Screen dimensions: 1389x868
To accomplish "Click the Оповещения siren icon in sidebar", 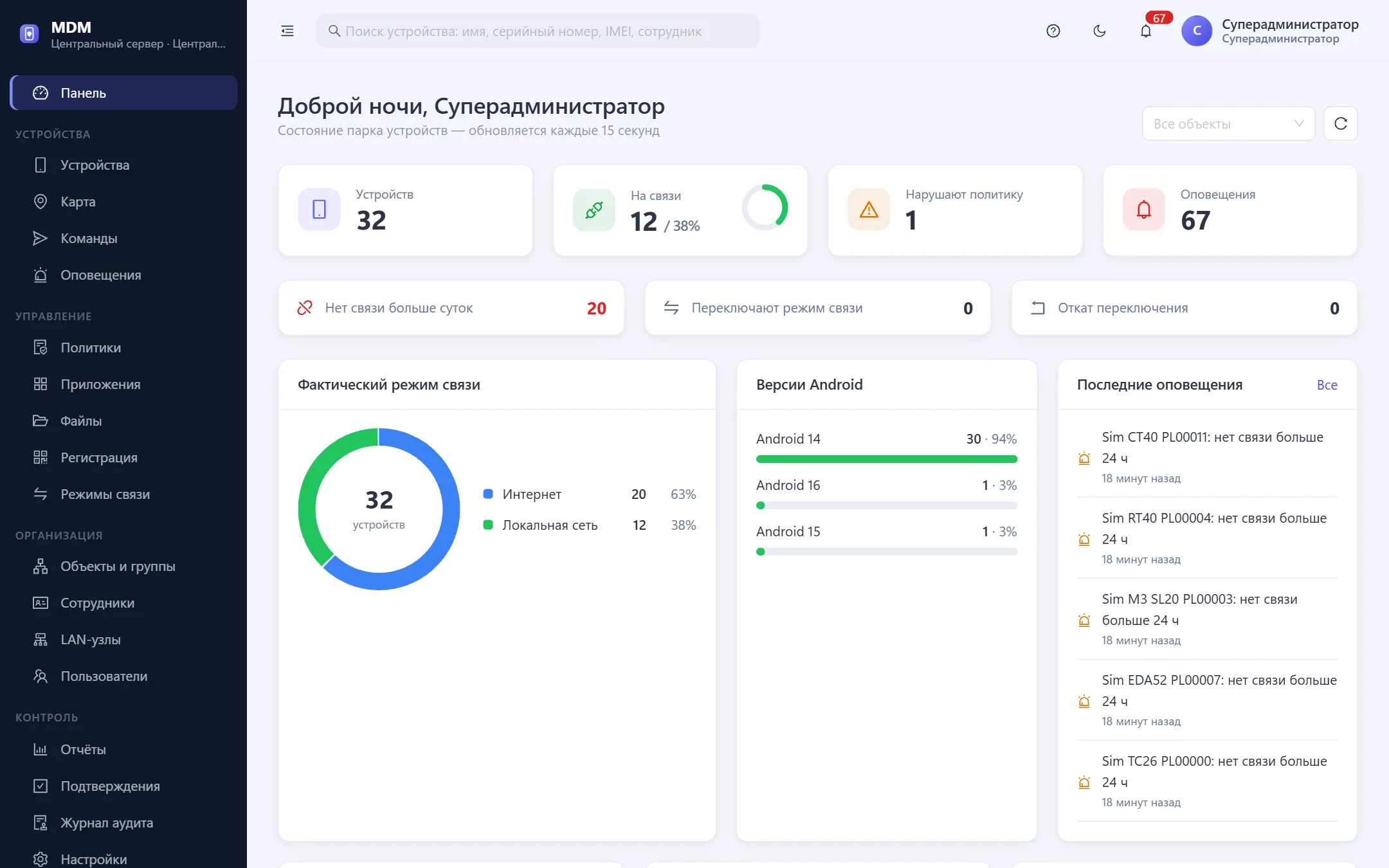I will coord(41,275).
